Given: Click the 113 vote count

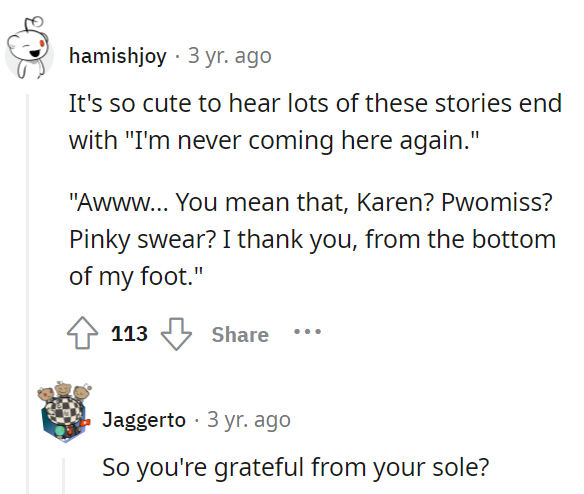Looking at the screenshot, I should pos(129,333).
